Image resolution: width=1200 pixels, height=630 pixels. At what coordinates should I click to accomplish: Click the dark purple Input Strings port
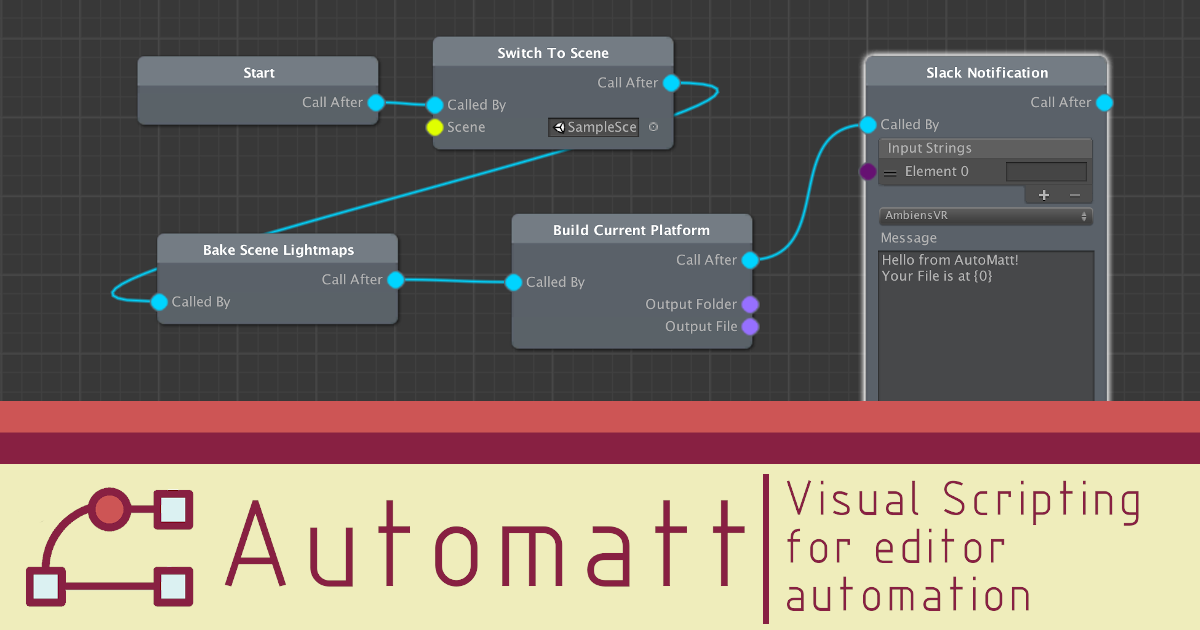pyautogui.click(x=868, y=171)
